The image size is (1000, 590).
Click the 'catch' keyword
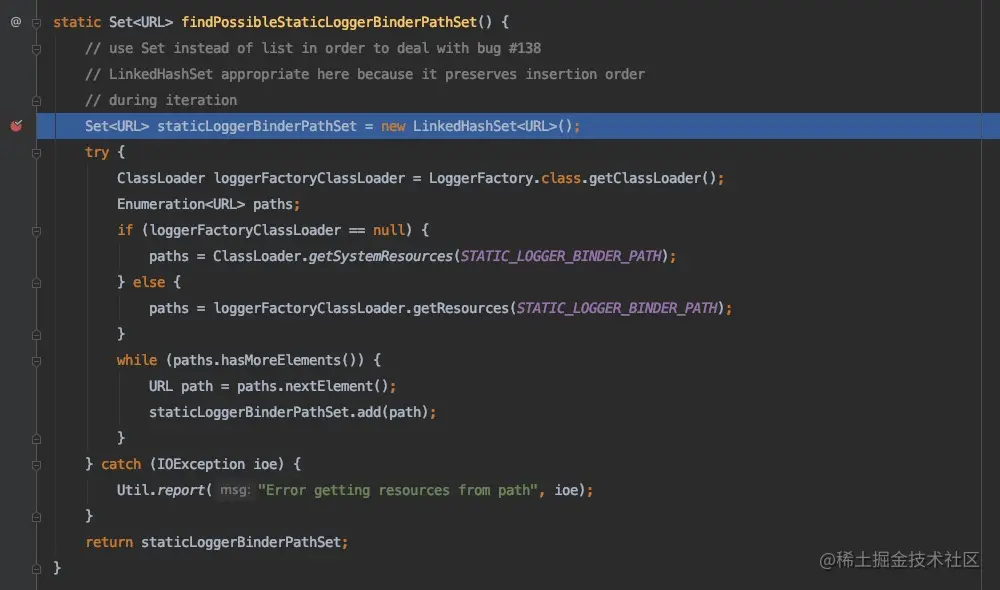point(121,464)
